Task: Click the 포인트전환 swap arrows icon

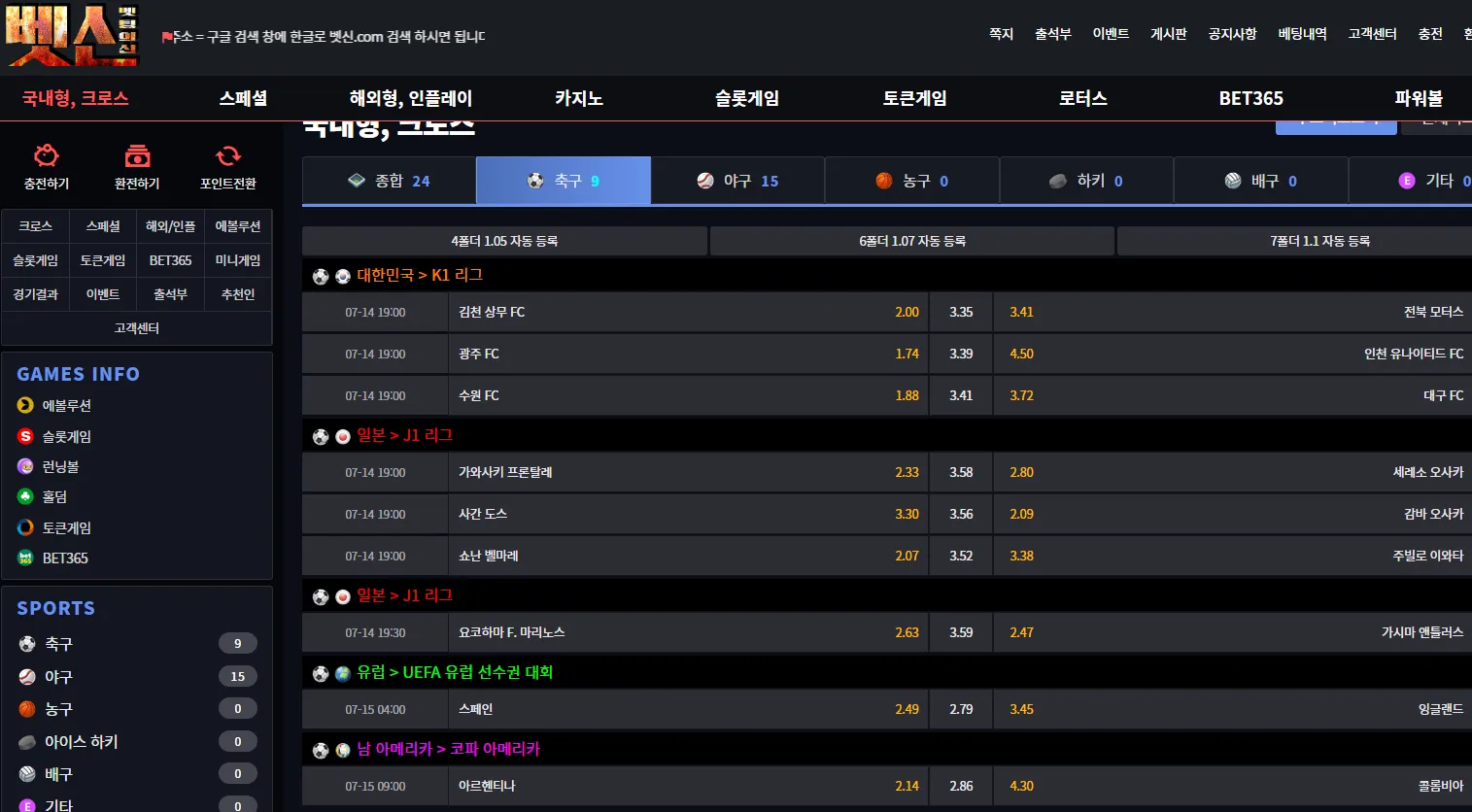Action: tap(228, 156)
